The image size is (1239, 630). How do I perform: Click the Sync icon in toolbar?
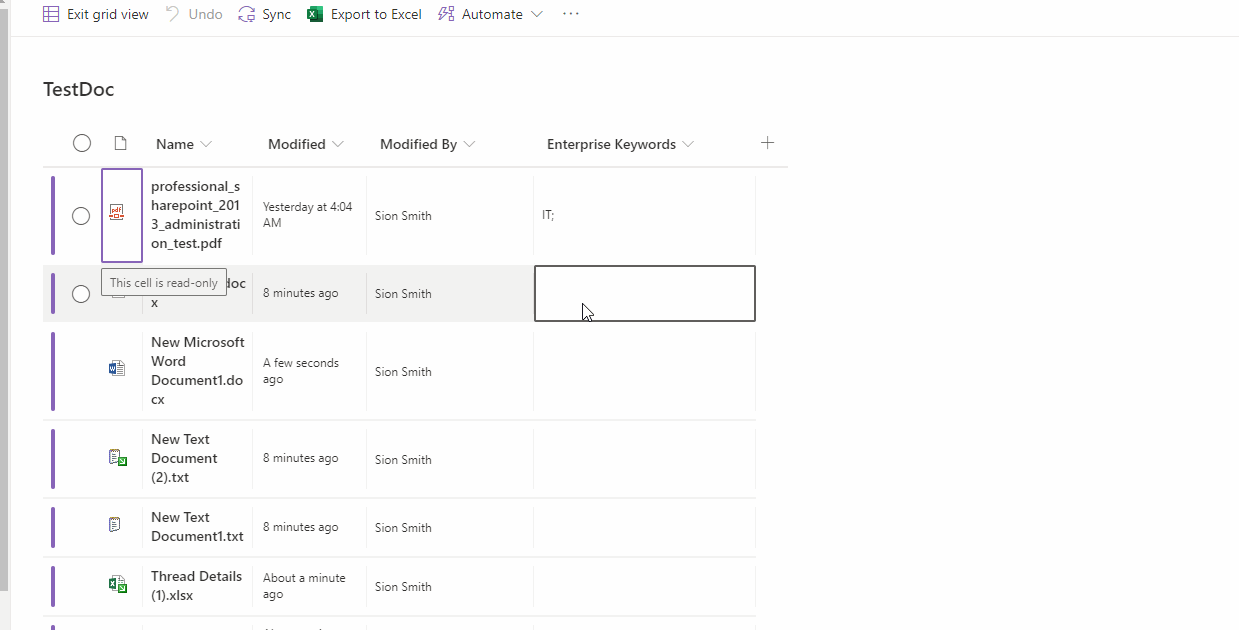[247, 14]
